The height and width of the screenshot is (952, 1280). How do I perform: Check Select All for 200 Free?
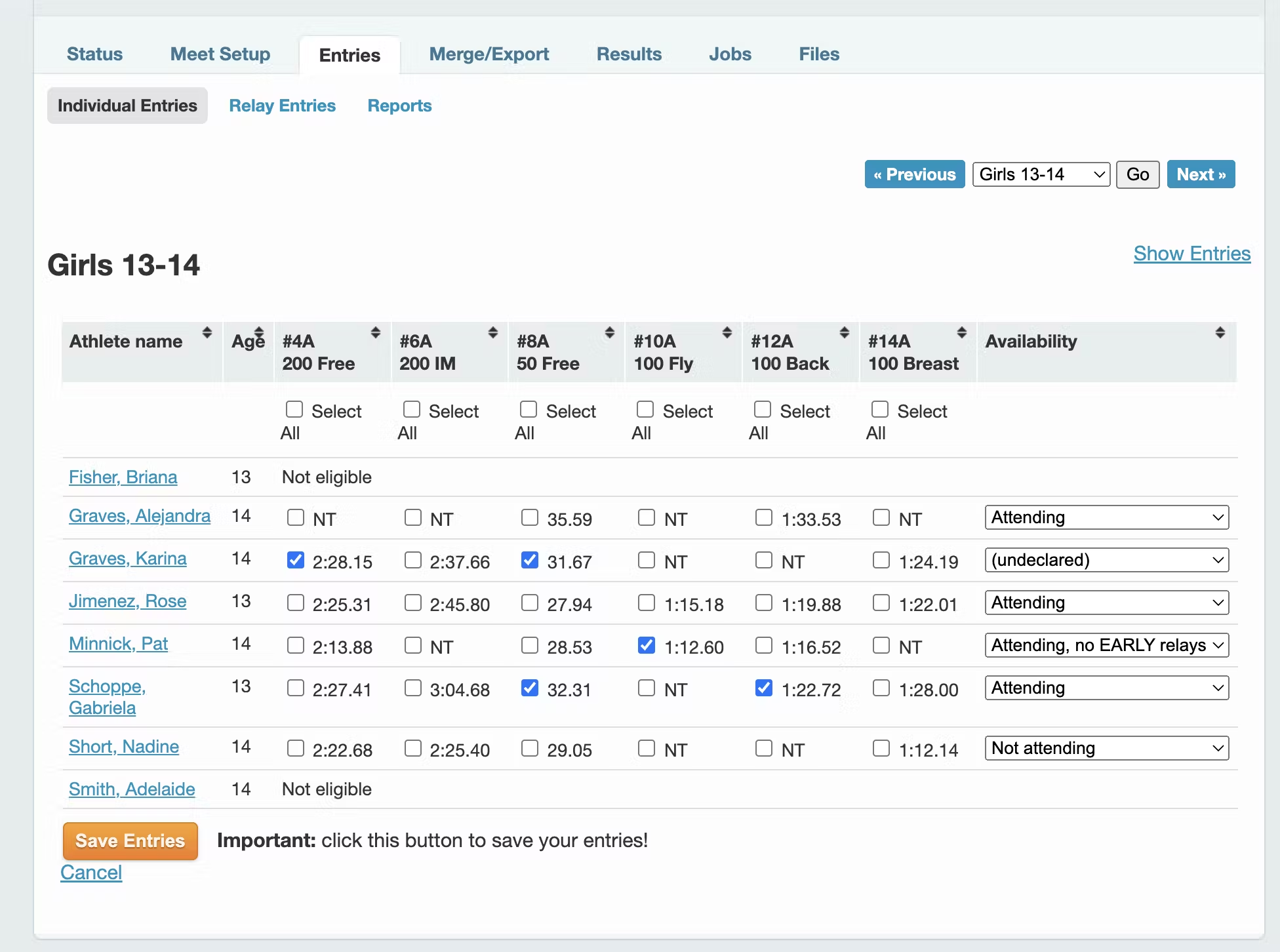(x=294, y=410)
